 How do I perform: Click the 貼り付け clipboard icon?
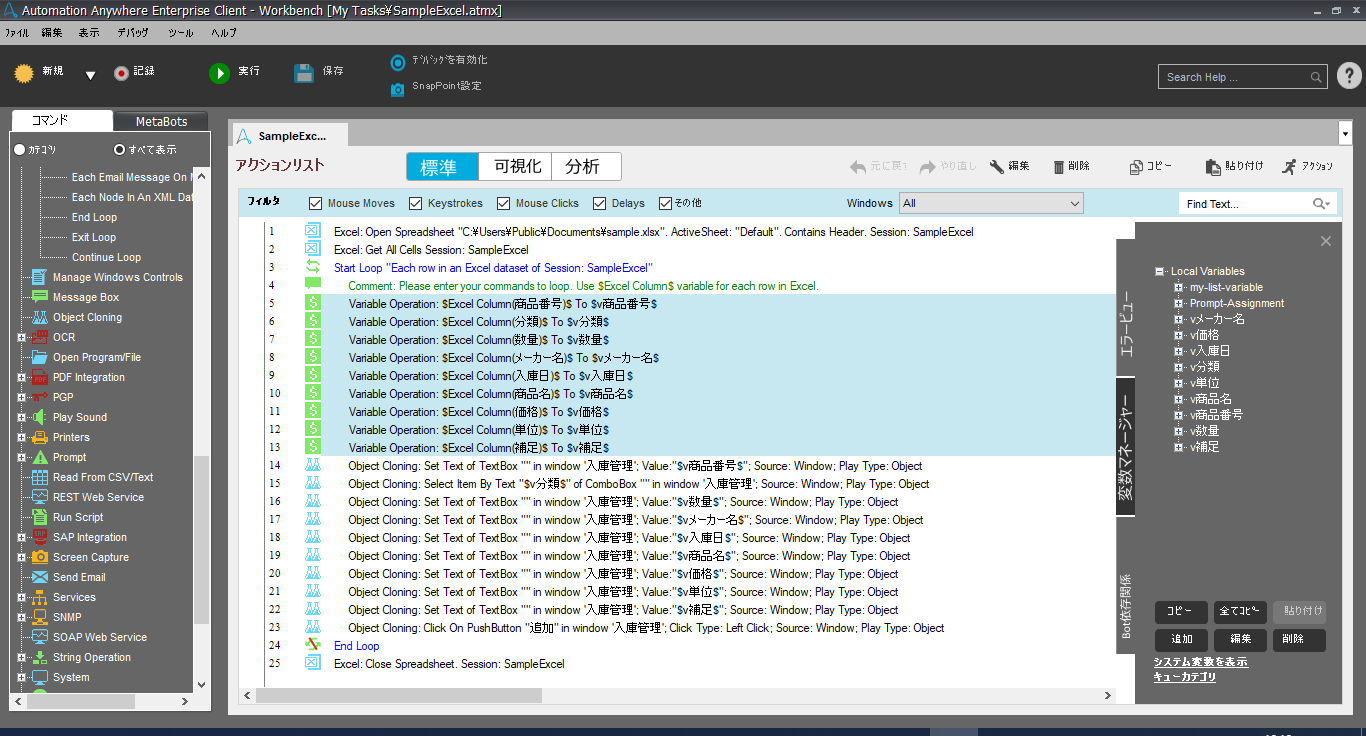[1213, 167]
